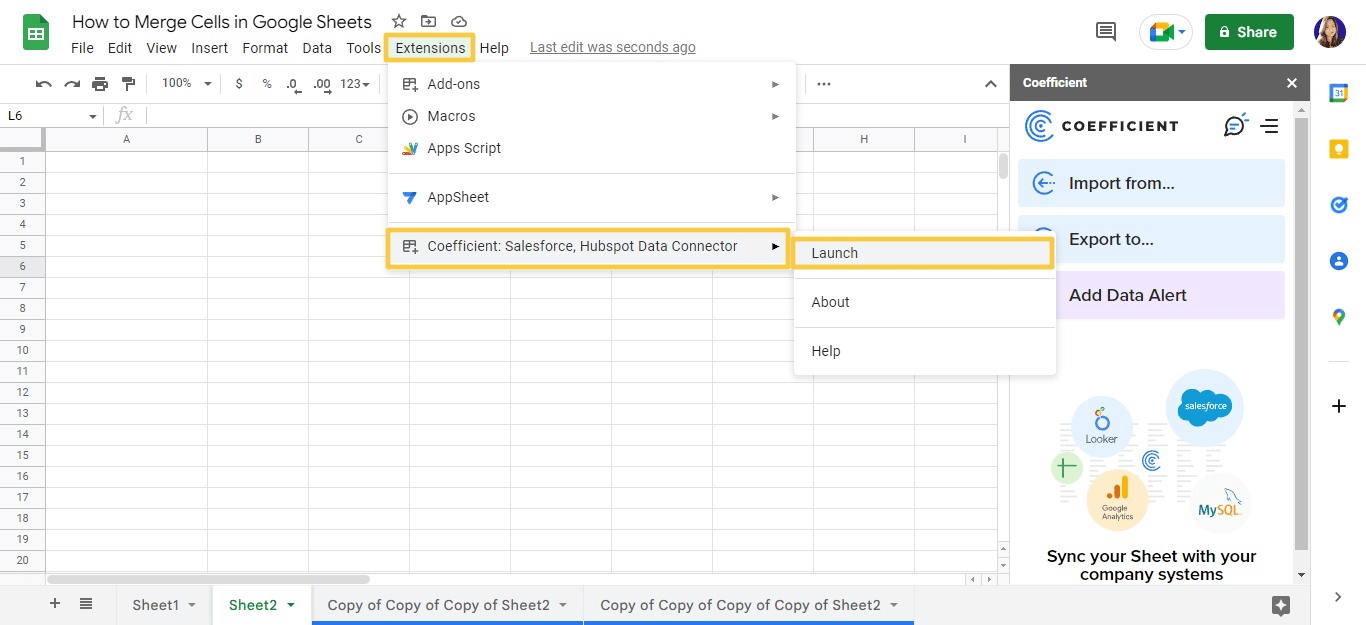Select the paint format roller icon

click(128, 84)
